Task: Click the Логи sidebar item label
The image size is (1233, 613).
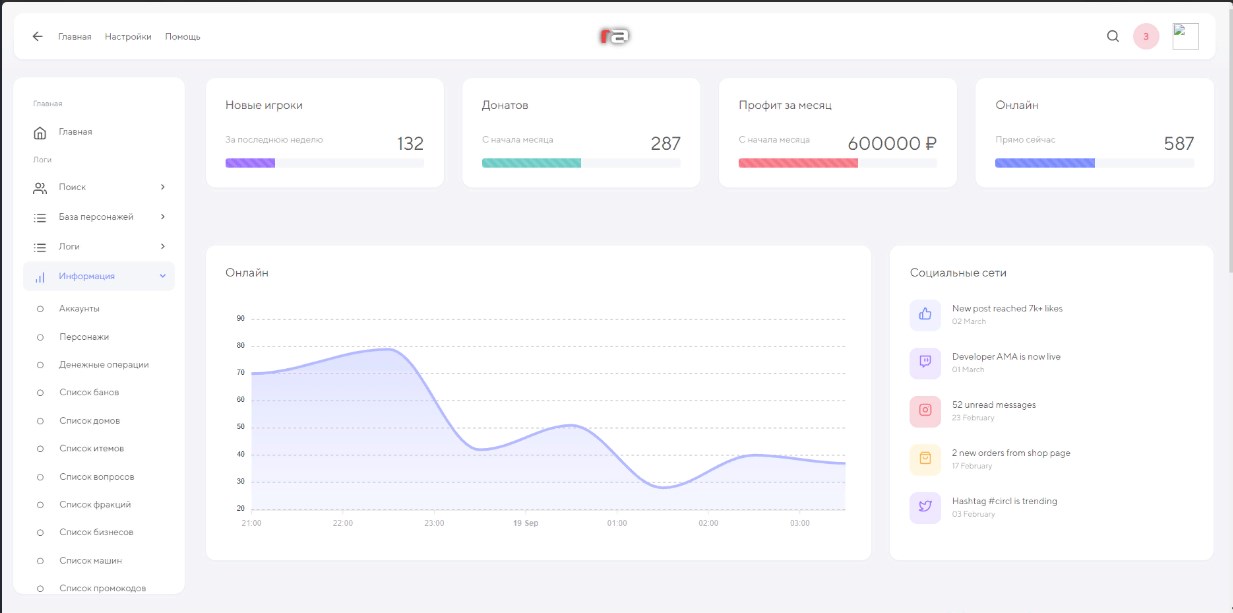Action: pos(69,246)
